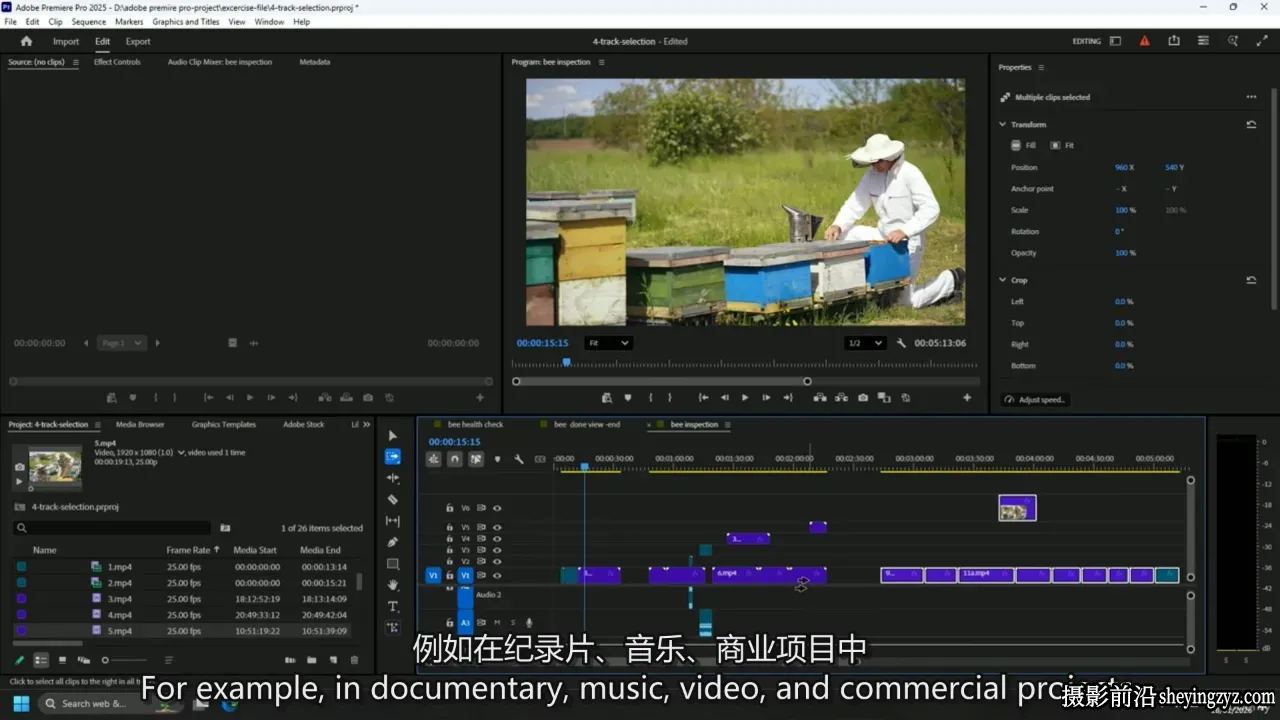Switch to the Media Browser tab
The width and height of the screenshot is (1280, 720).
point(140,424)
